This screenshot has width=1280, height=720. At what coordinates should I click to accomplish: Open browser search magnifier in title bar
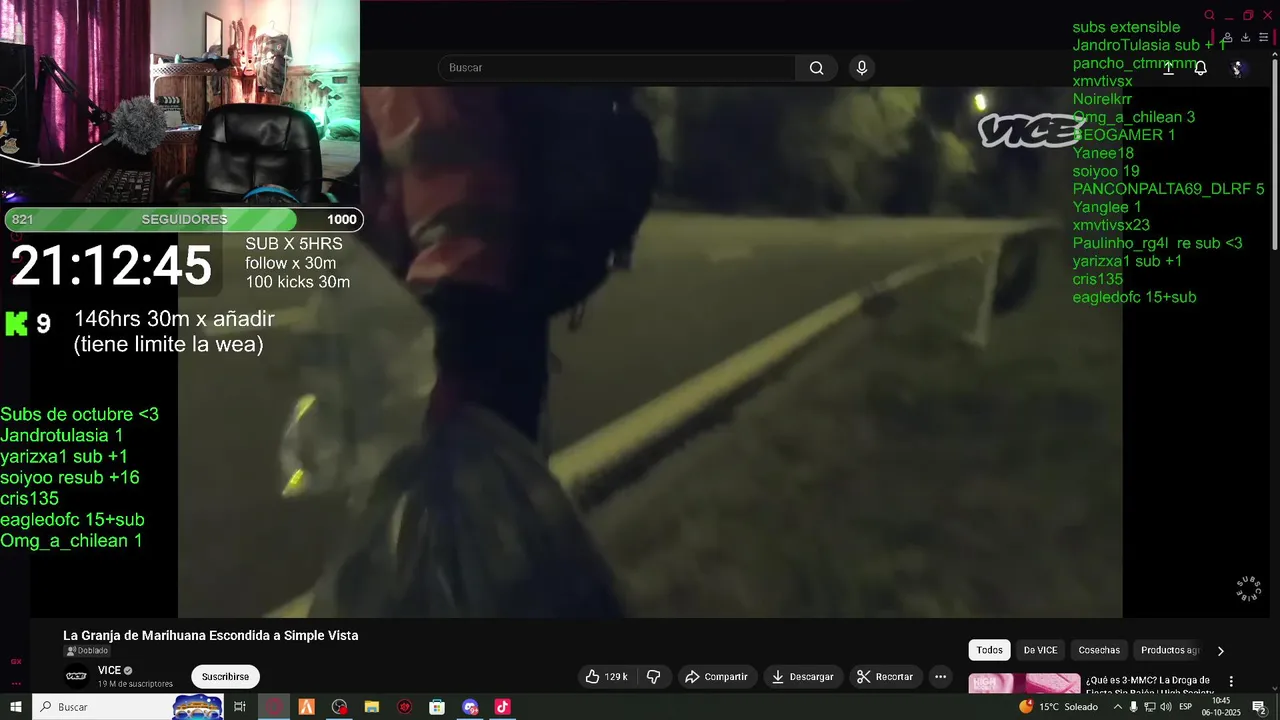pos(1209,15)
